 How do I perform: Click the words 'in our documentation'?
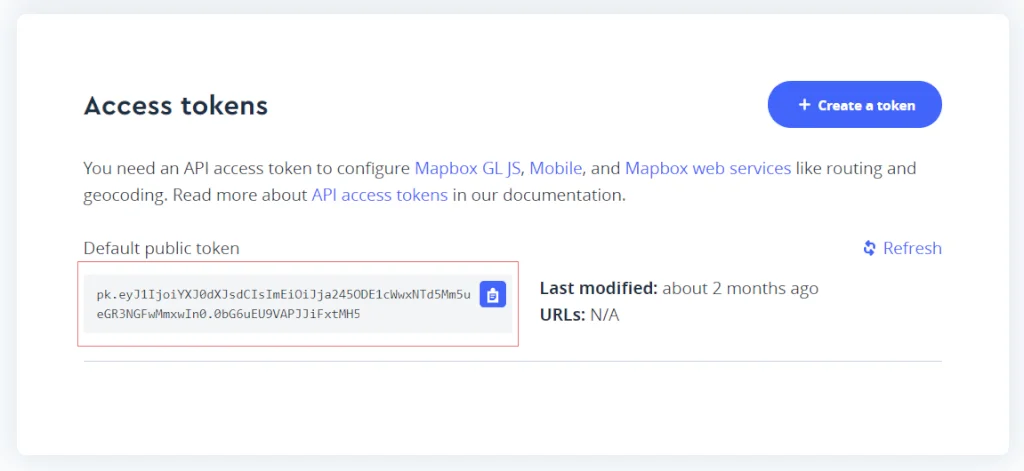point(538,195)
